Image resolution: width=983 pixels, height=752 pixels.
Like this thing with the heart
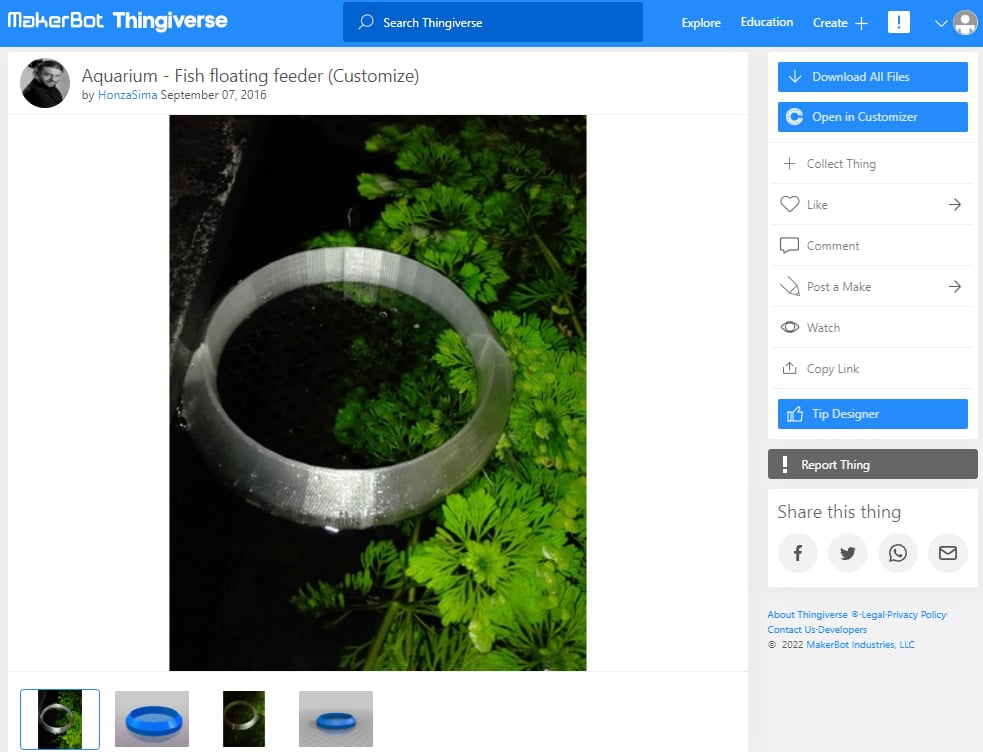789,204
